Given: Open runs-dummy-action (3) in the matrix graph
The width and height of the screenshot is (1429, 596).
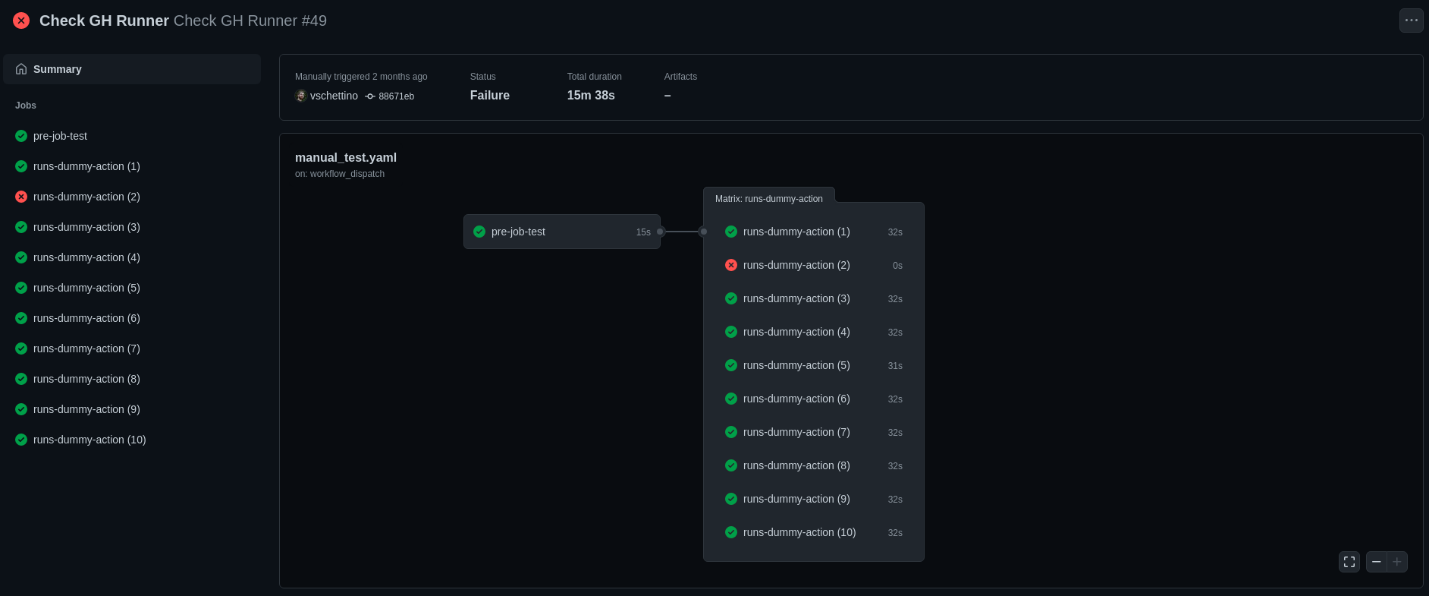Looking at the screenshot, I should 813,298.
